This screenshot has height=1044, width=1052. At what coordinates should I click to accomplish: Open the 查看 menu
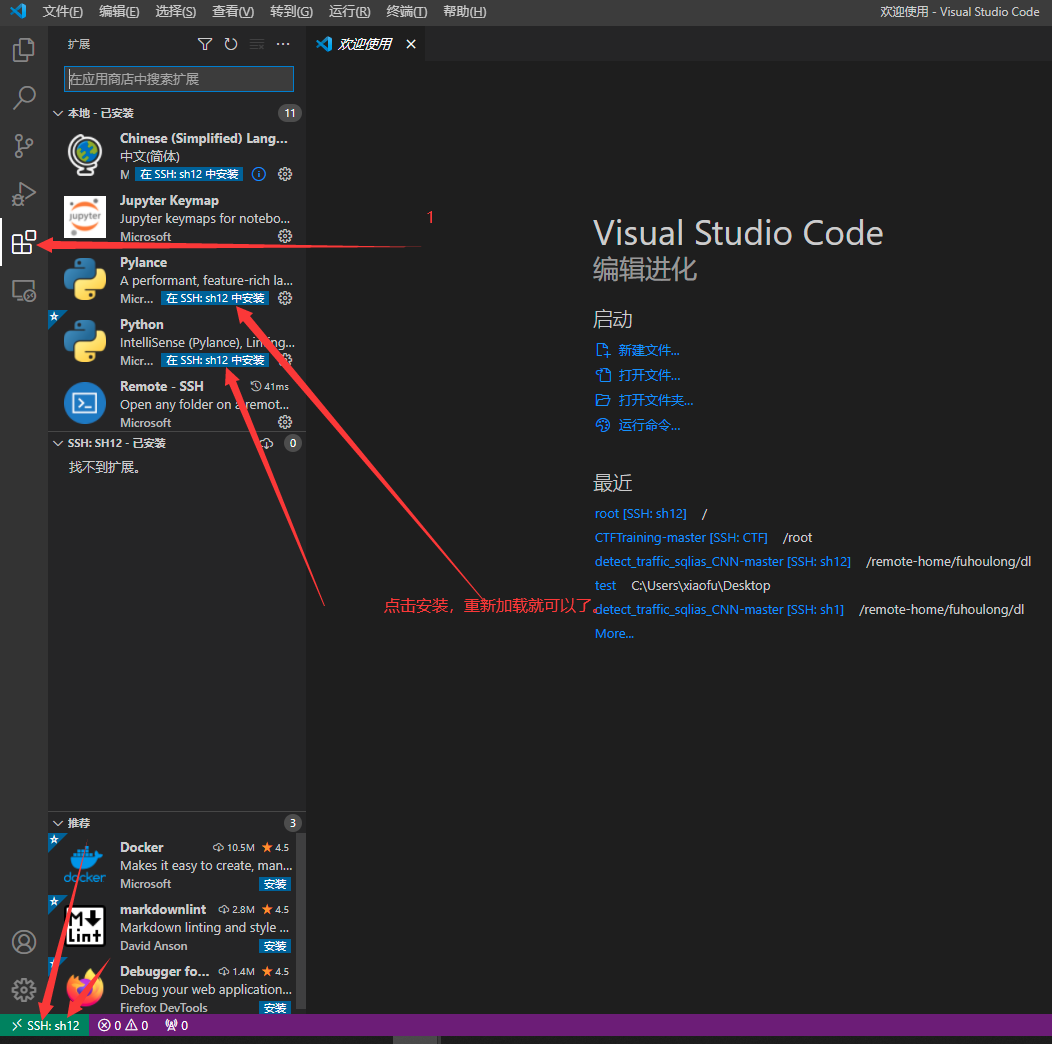tap(232, 12)
